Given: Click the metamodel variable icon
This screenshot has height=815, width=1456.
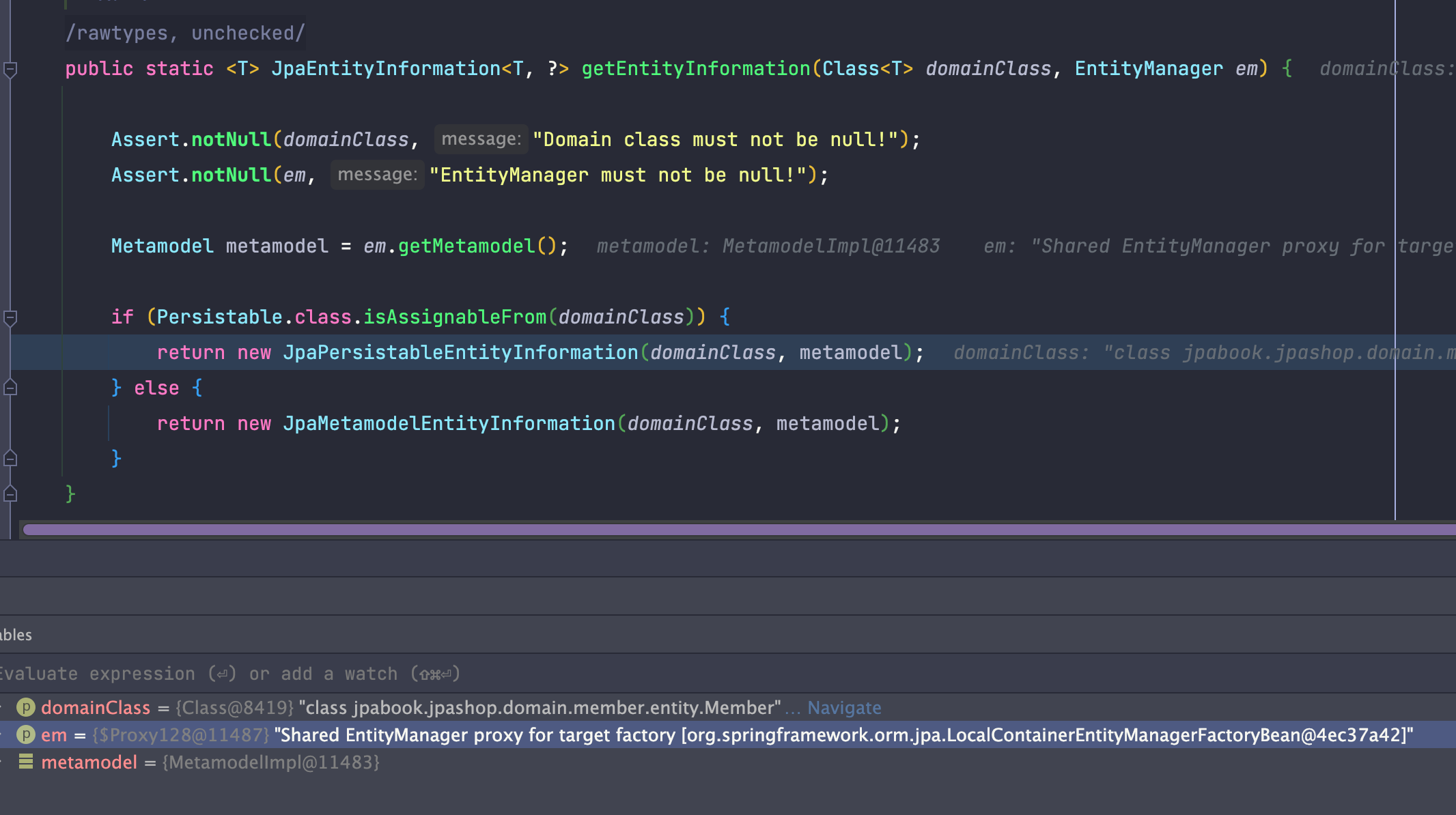Looking at the screenshot, I should [x=26, y=762].
